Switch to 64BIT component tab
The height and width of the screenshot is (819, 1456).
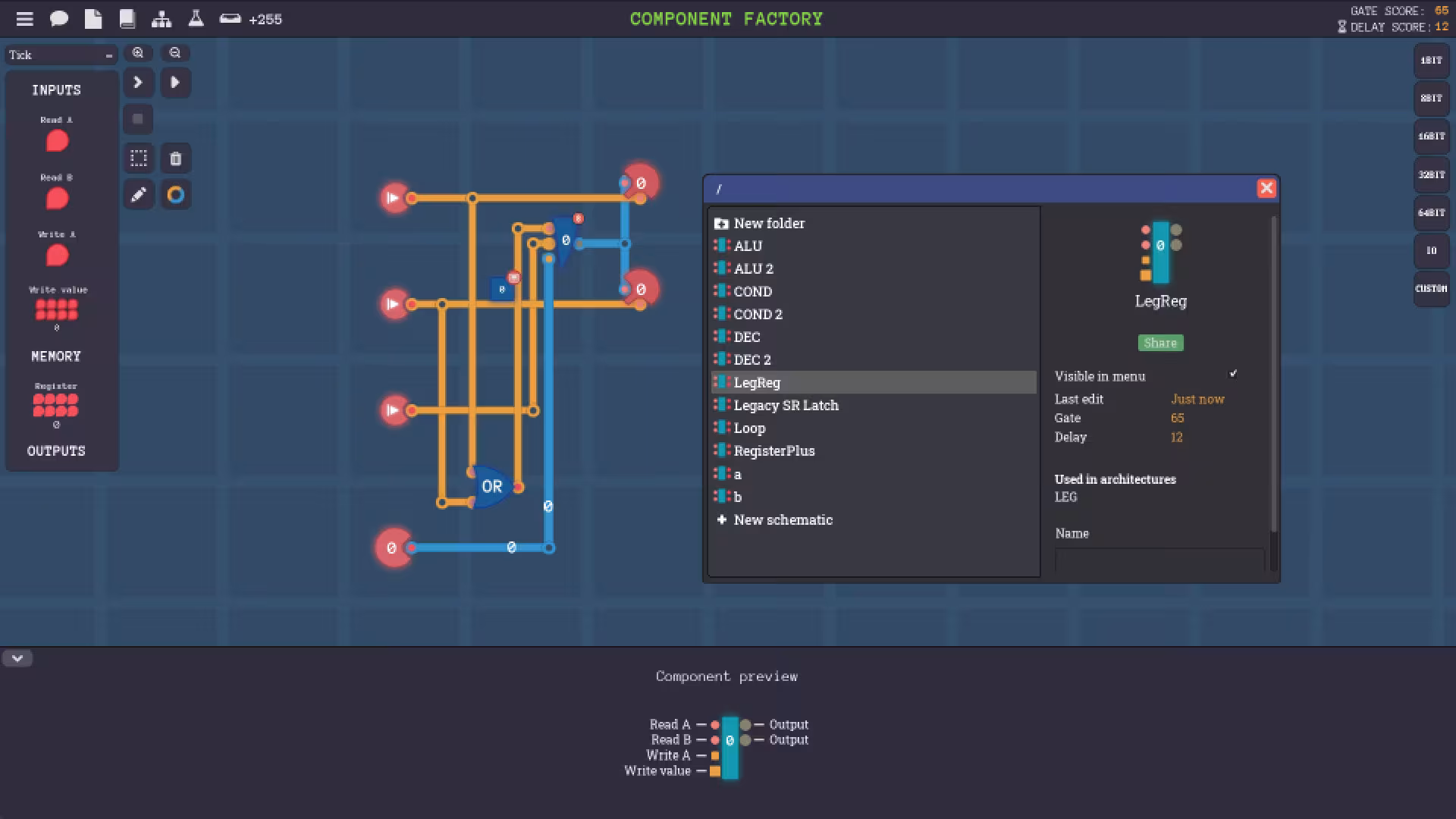(x=1431, y=212)
